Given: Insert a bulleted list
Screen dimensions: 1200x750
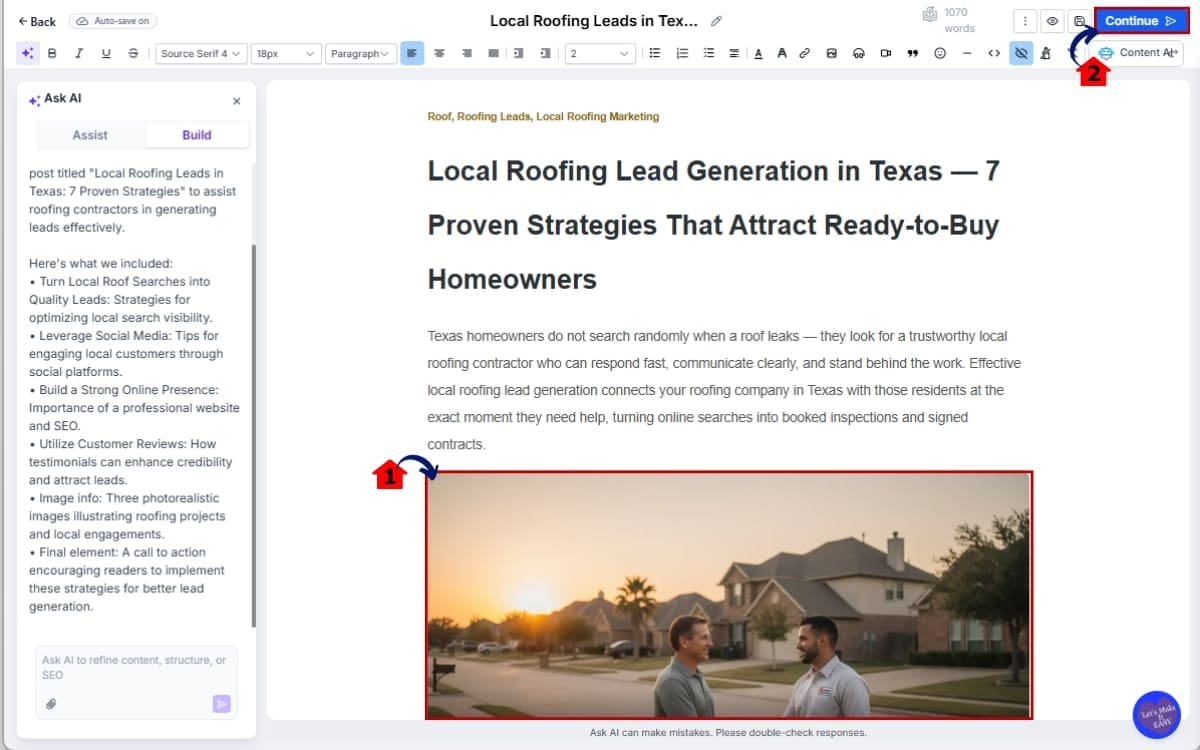Looking at the screenshot, I should pyautogui.click(x=655, y=53).
